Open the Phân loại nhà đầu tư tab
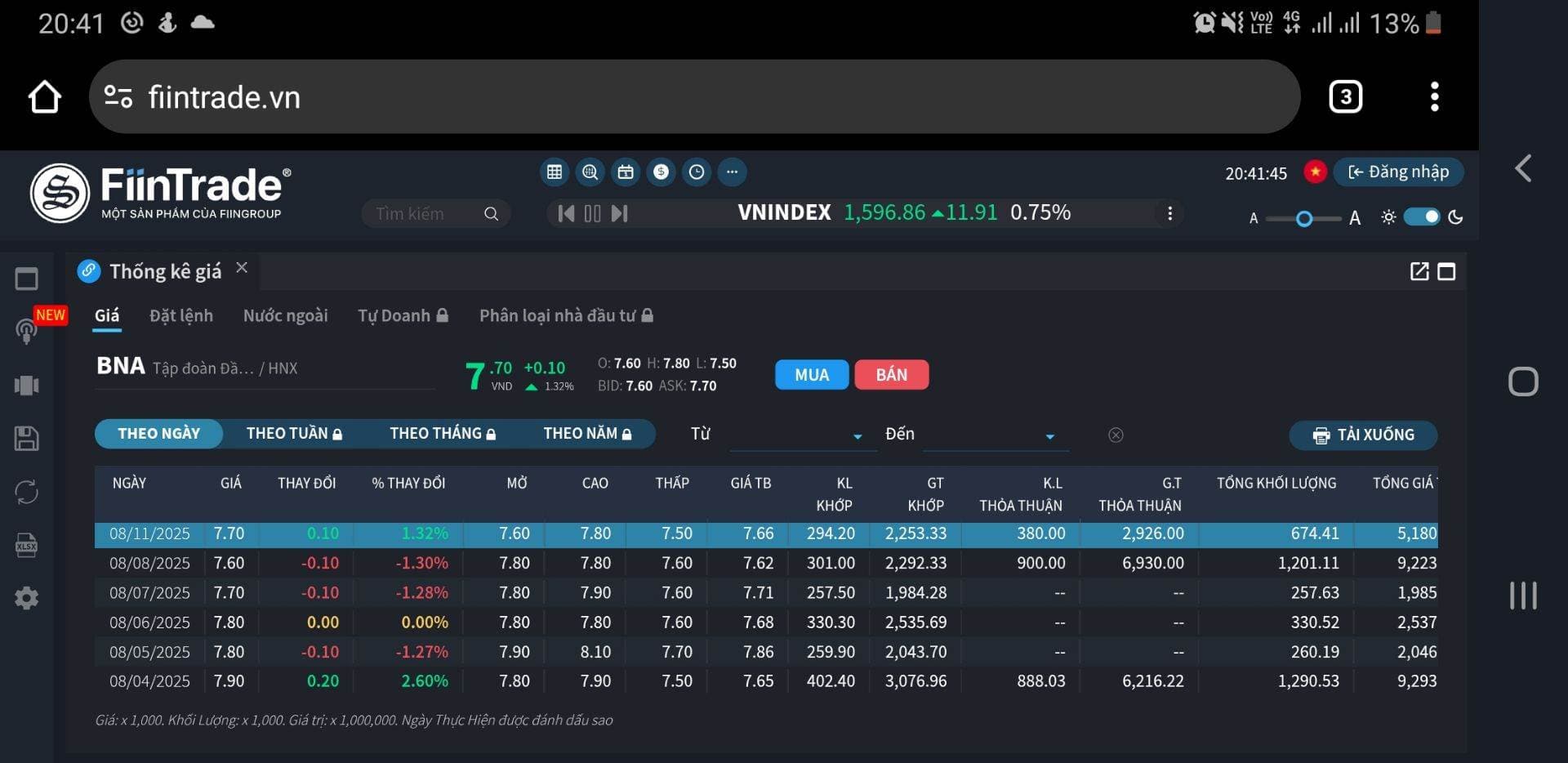This screenshot has height=763, width=1568. click(566, 316)
